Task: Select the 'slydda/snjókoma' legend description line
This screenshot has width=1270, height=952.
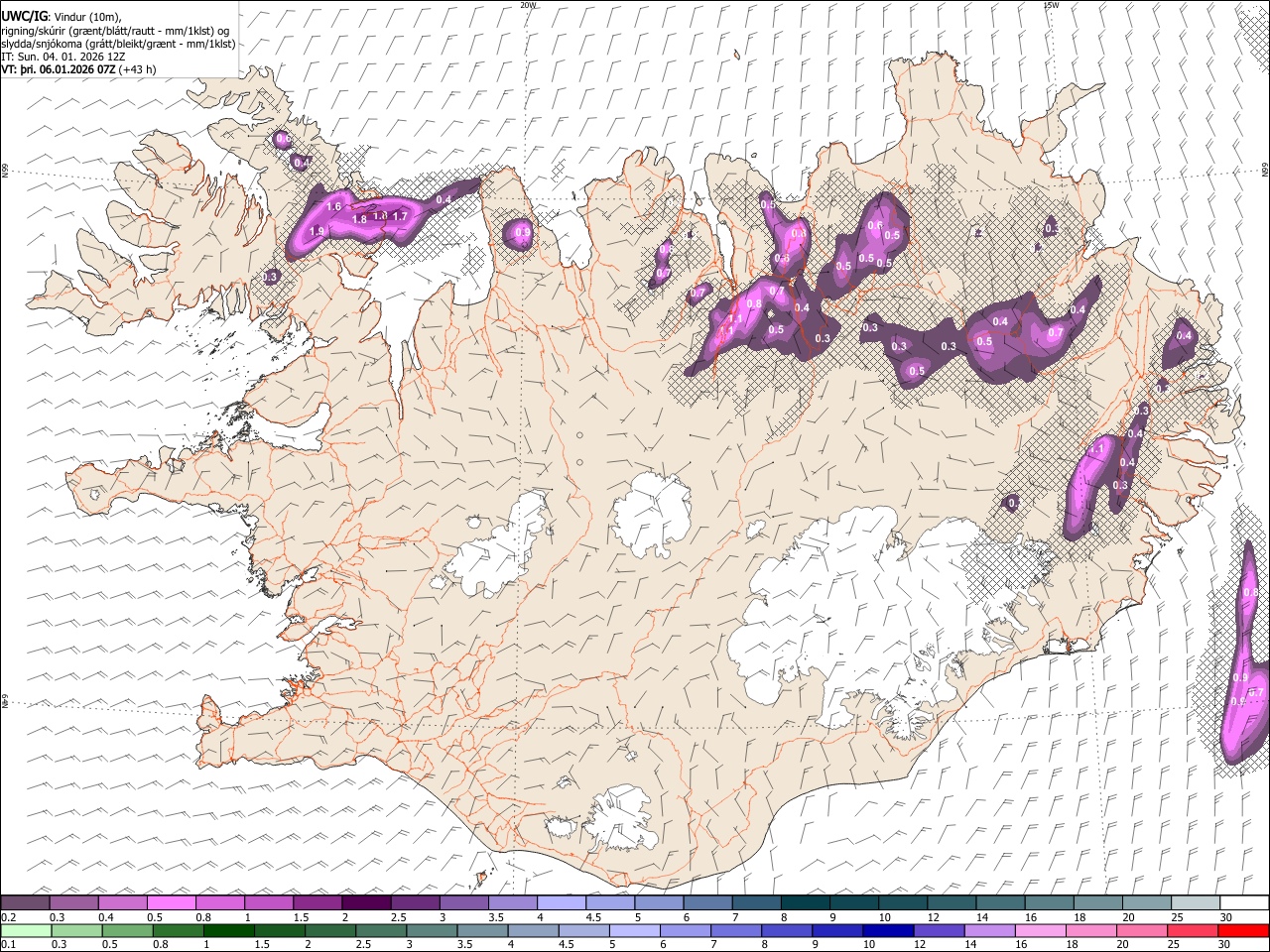Action: coord(118,44)
